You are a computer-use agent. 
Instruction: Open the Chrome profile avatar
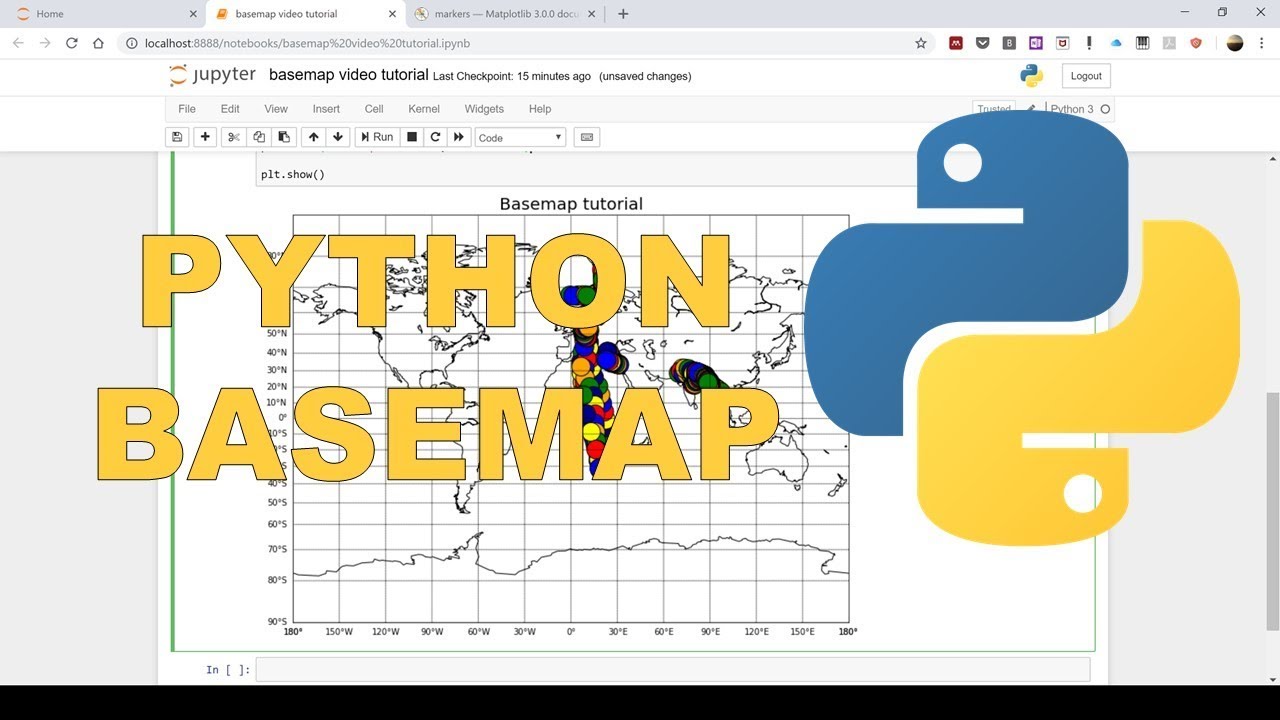pyautogui.click(x=1235, y=43)
